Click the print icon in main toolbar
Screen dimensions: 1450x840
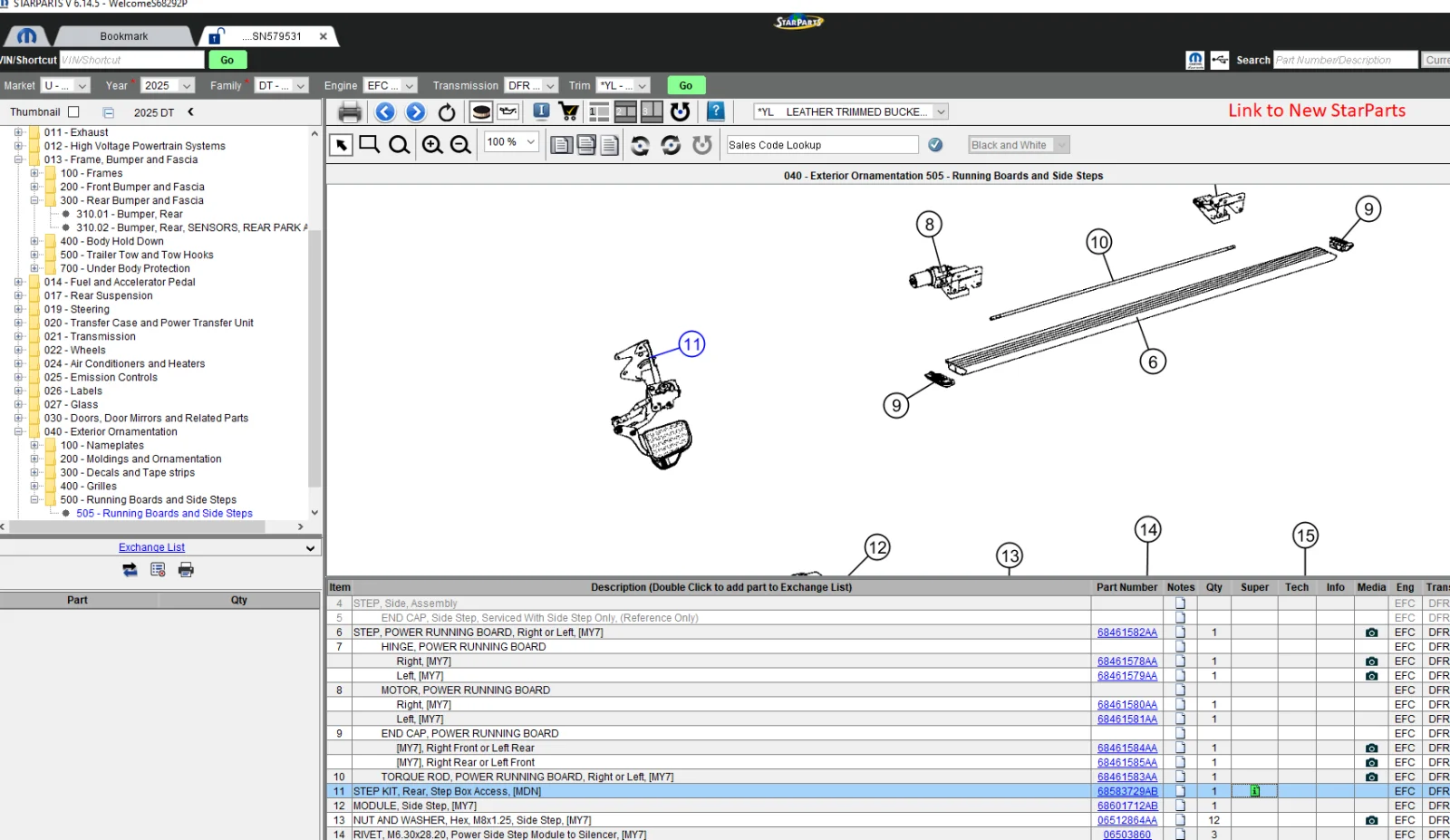(x=350, y=112)
